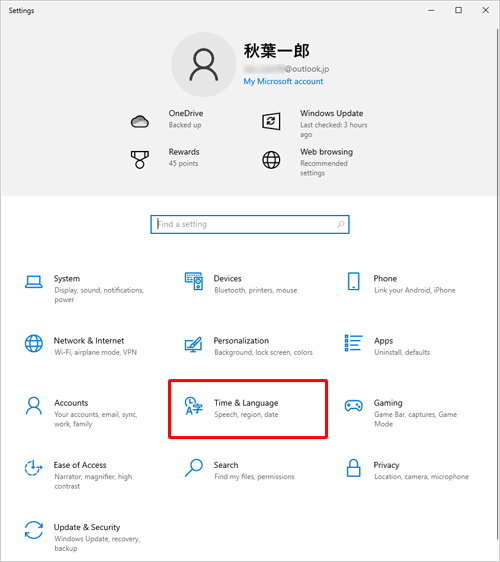Select the Network & Internet globe icon

click(34, 343)
